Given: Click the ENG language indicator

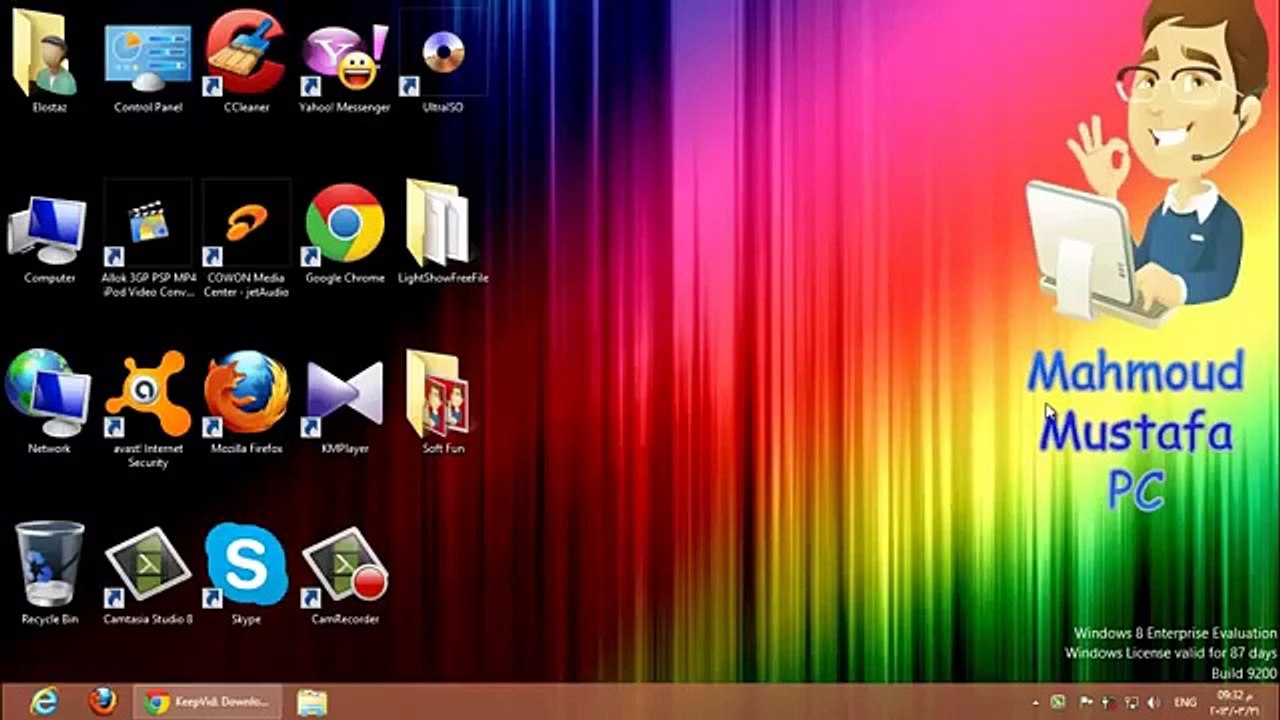Looking at the screenshot, I should (x=1186, y=703).
